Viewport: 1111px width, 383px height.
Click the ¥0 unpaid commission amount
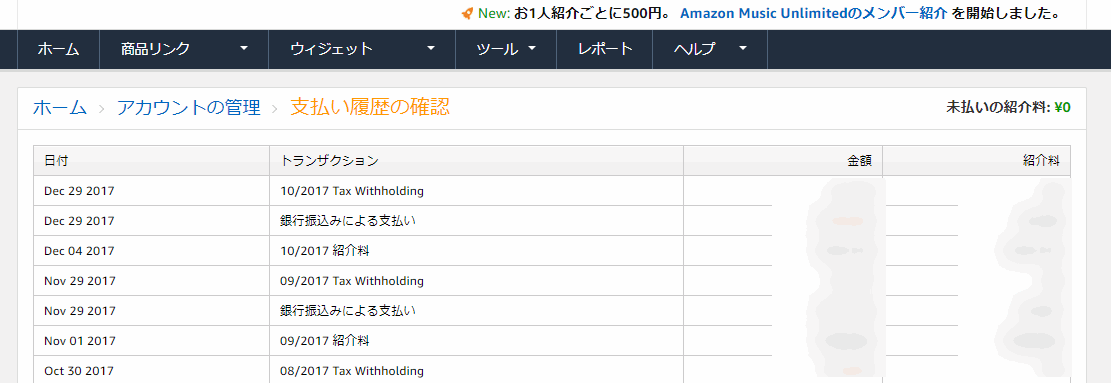[1062, 108]
